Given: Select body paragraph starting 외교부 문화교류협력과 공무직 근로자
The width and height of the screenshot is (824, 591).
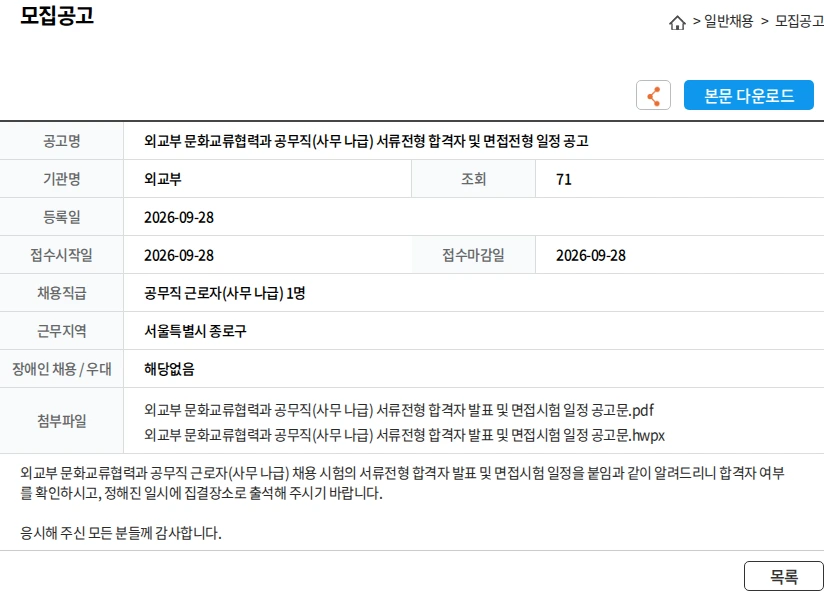Looking at the screenshot, I should pos(402,483).
